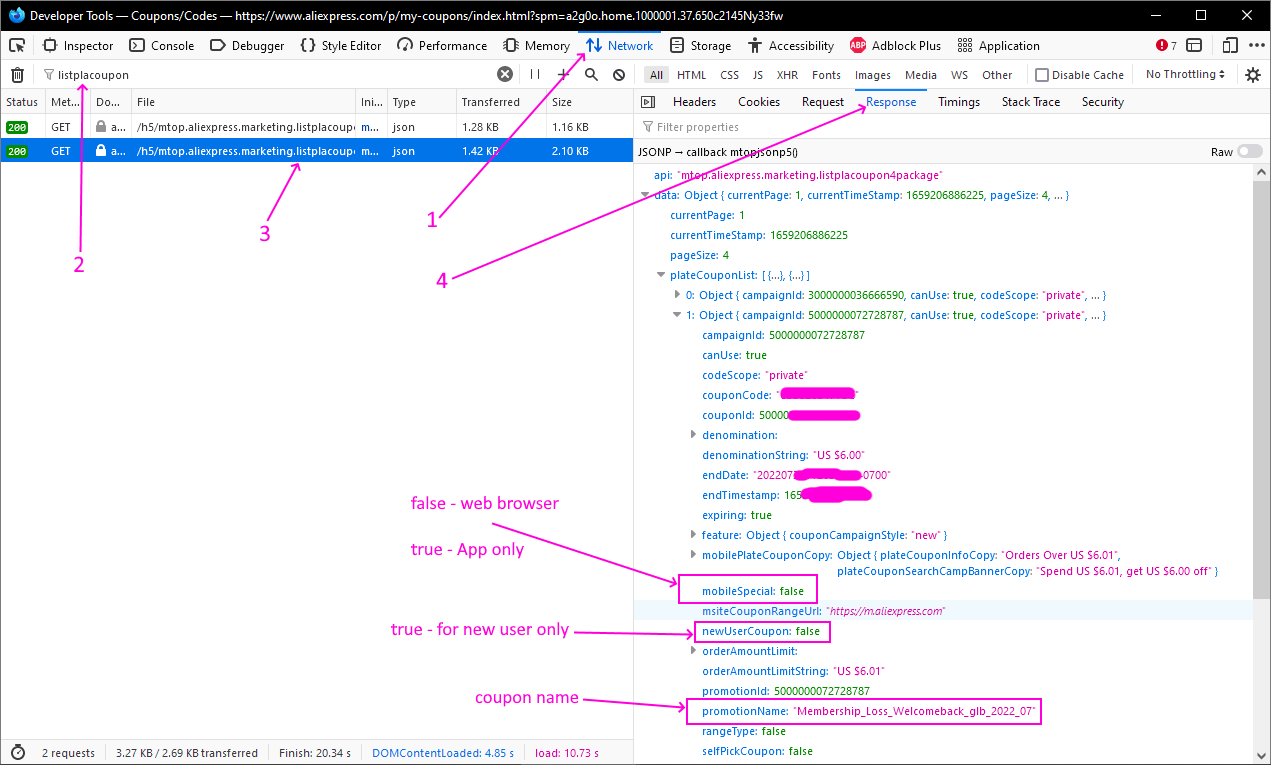Open the Security details tab
Image resolution: width=1271 pixels, height=765 pixels.
coord(1102,102)
